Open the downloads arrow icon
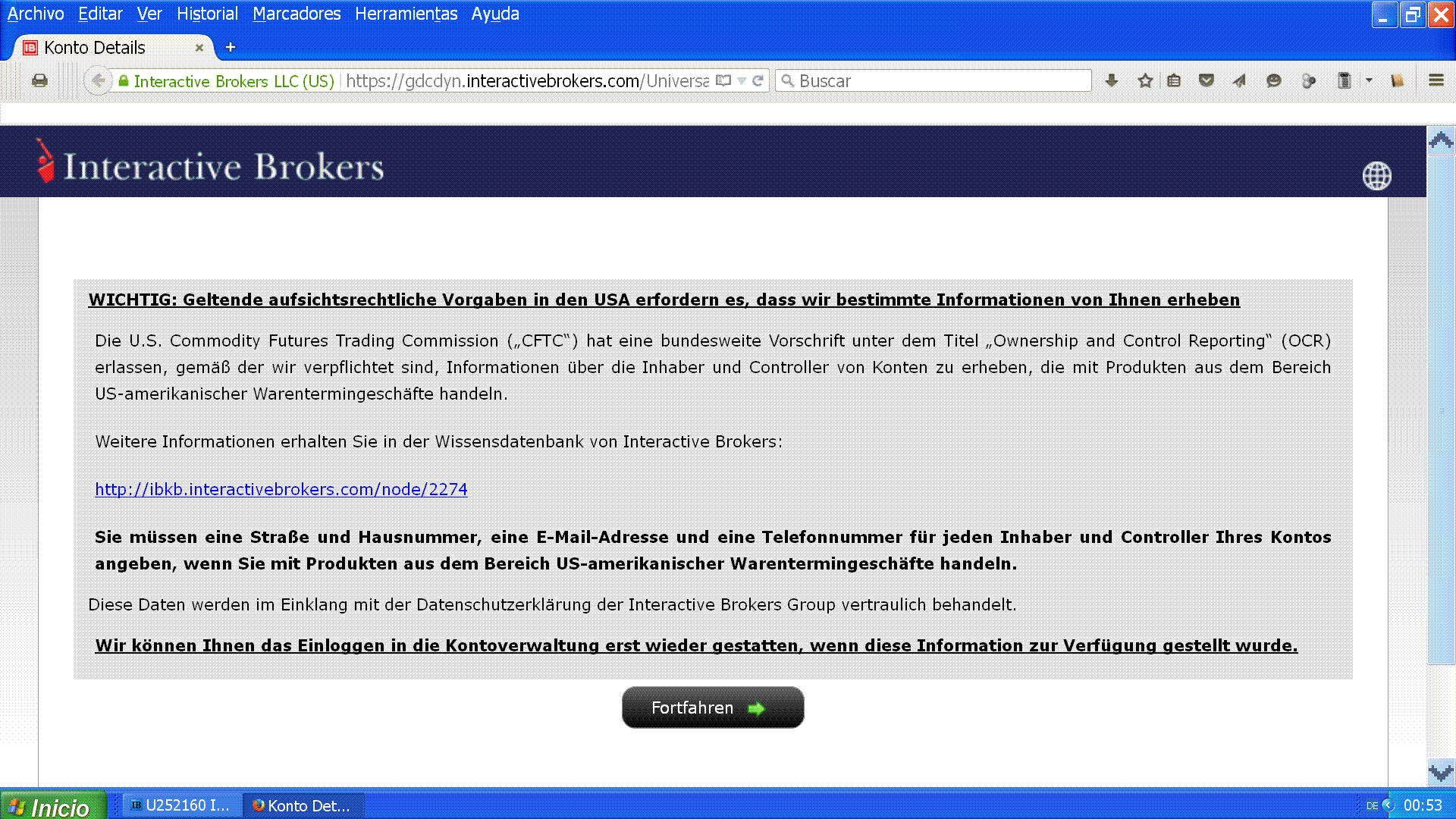This screenshot has height=819, width=1456. click(1111, 80)
